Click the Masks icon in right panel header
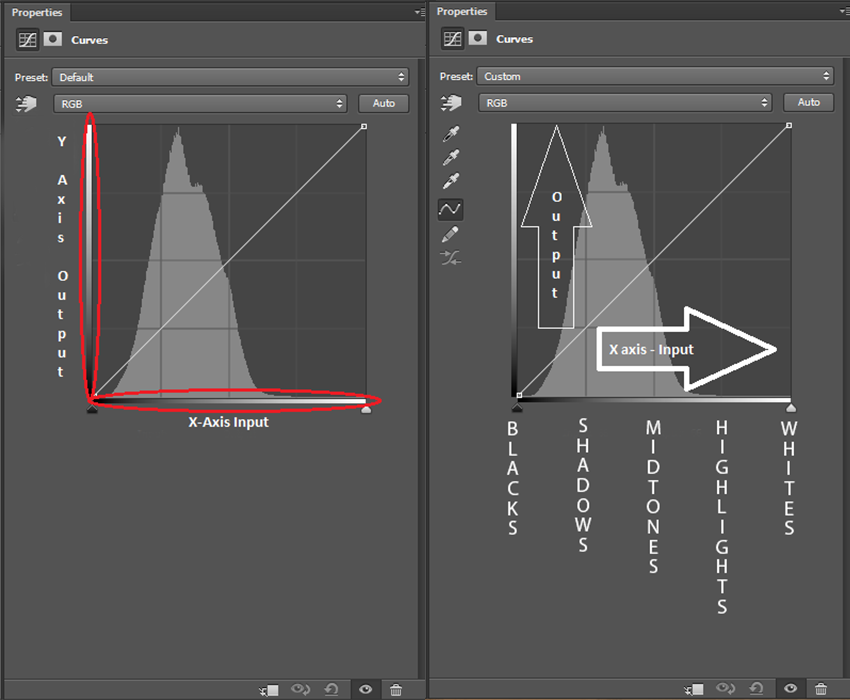This screenshot has width=850, height=700. 478,39
